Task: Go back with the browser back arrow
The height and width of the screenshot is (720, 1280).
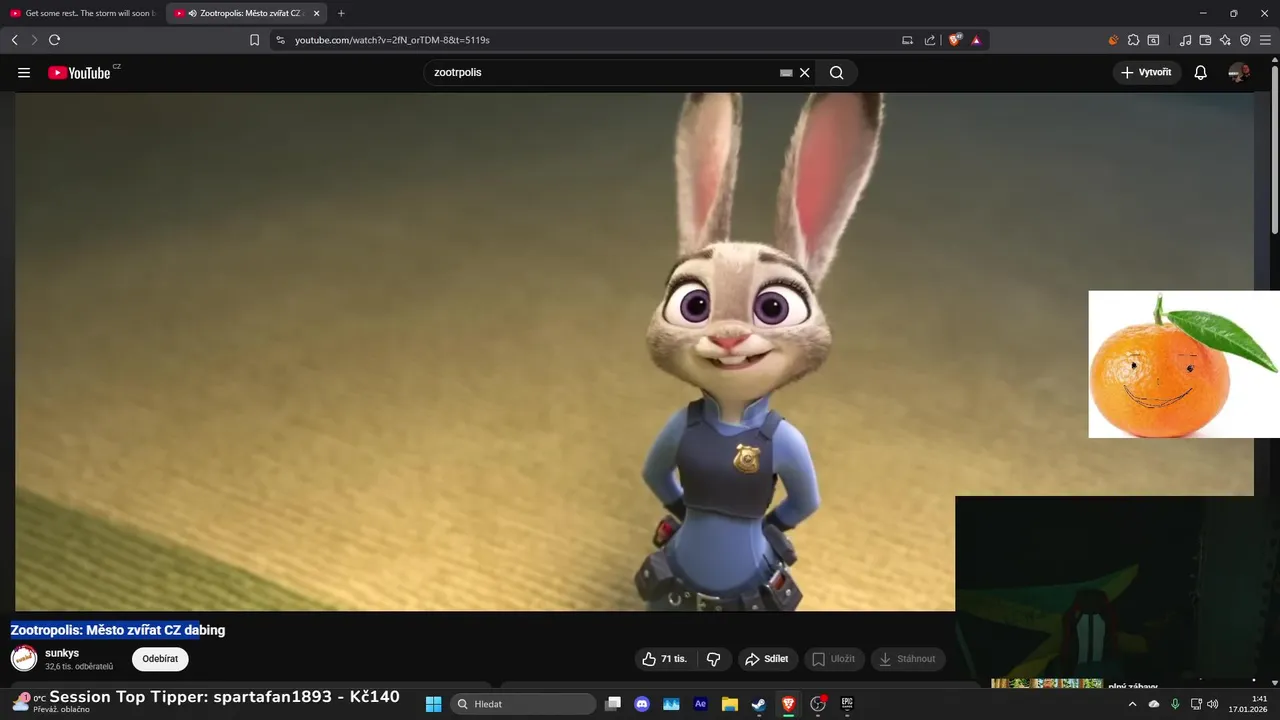Action: tap(15, 40)
